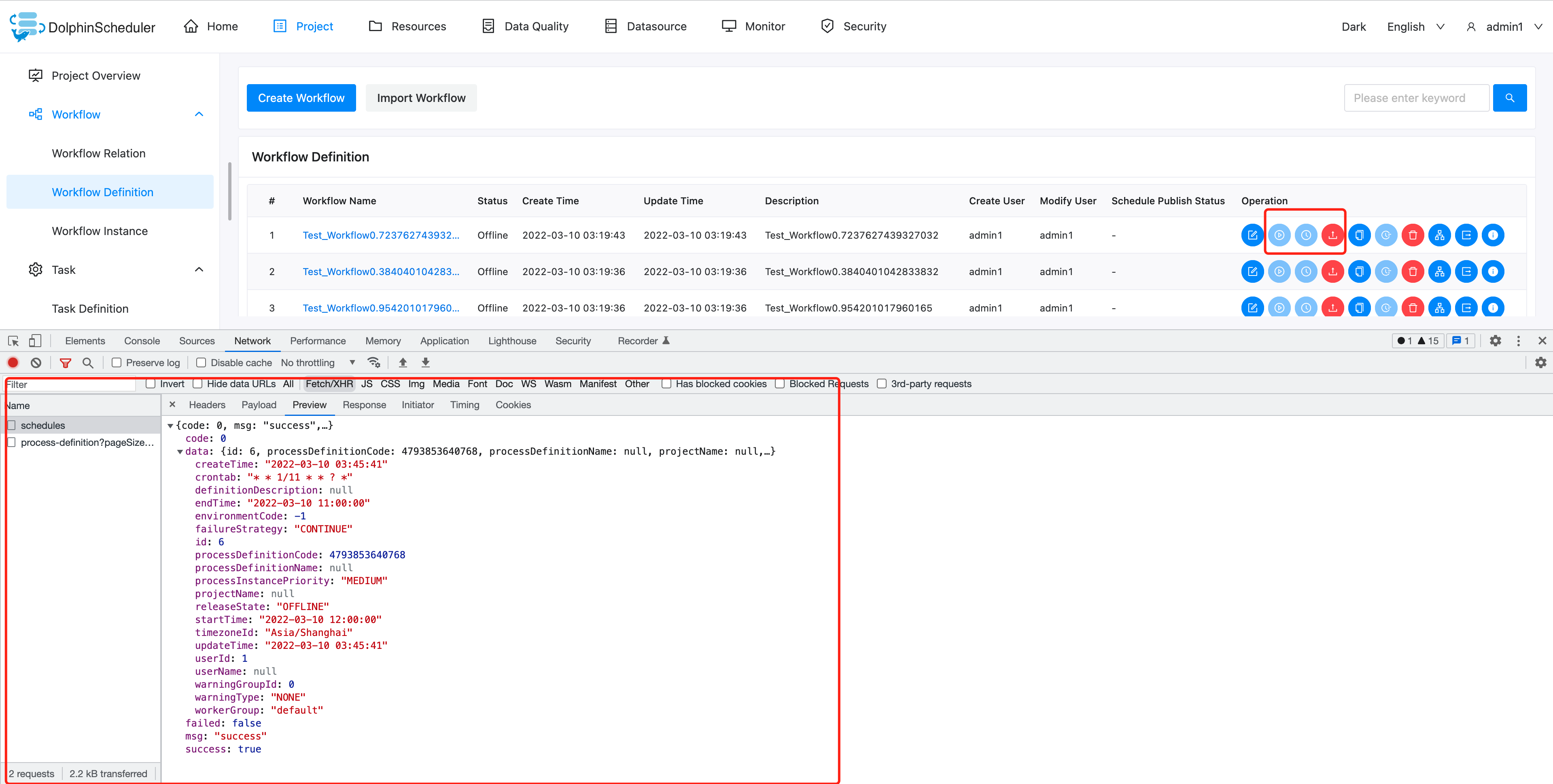
Task: Enable the Preserve log checkbox
Action: [x=117, y=362]
